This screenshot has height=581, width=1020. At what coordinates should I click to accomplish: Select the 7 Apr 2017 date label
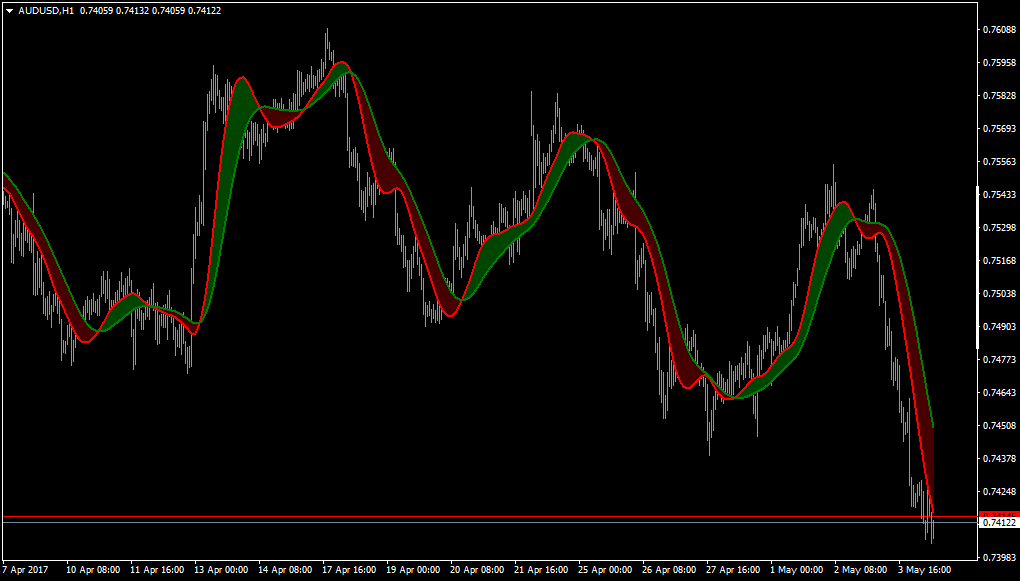tap(25, 569)
